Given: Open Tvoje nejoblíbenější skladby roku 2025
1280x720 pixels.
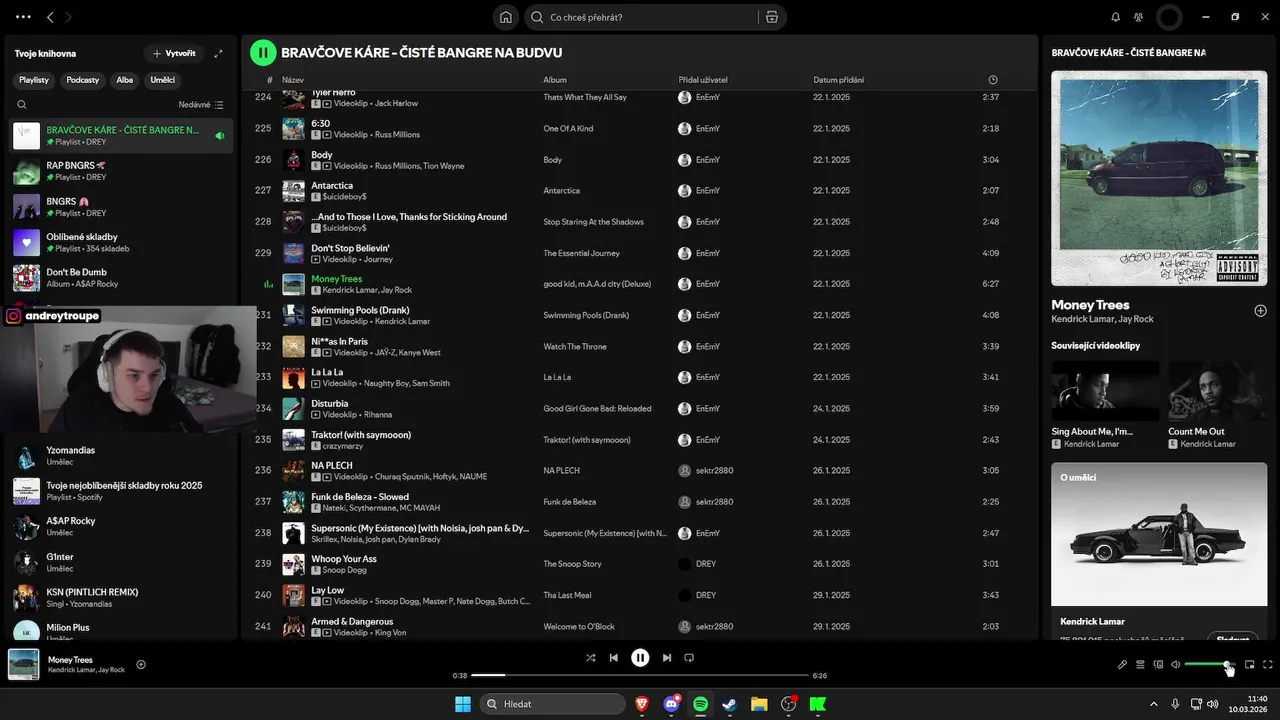Looking at the screenshot, I should 122,491.
